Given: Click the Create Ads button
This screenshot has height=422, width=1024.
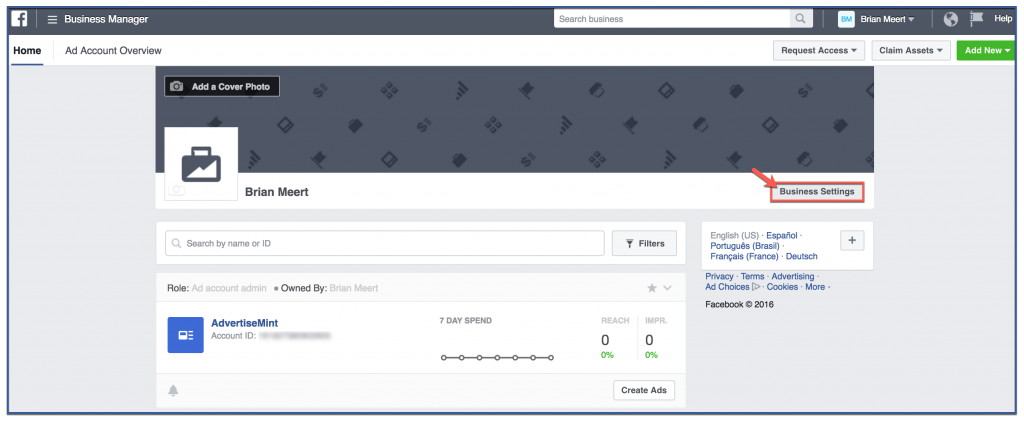Looking at the screenshot, I should pyautogui.click(x=644, y=390).
